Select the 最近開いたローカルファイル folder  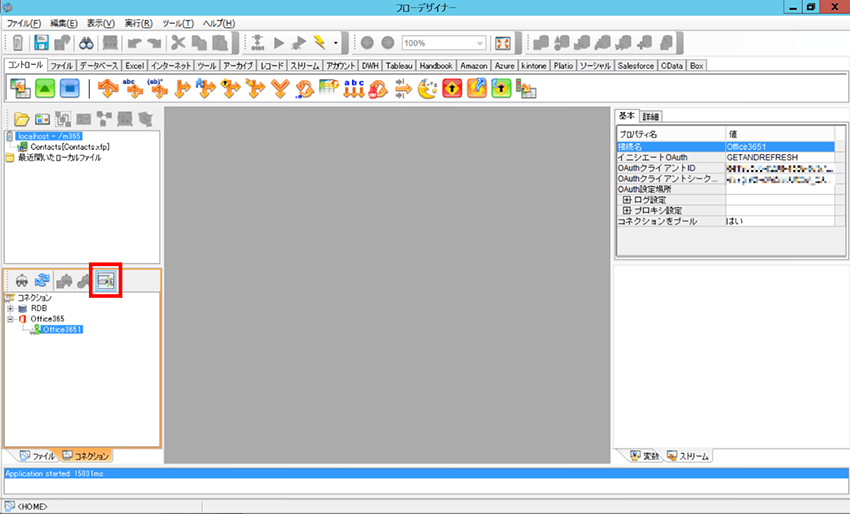(x=60, y=158)
